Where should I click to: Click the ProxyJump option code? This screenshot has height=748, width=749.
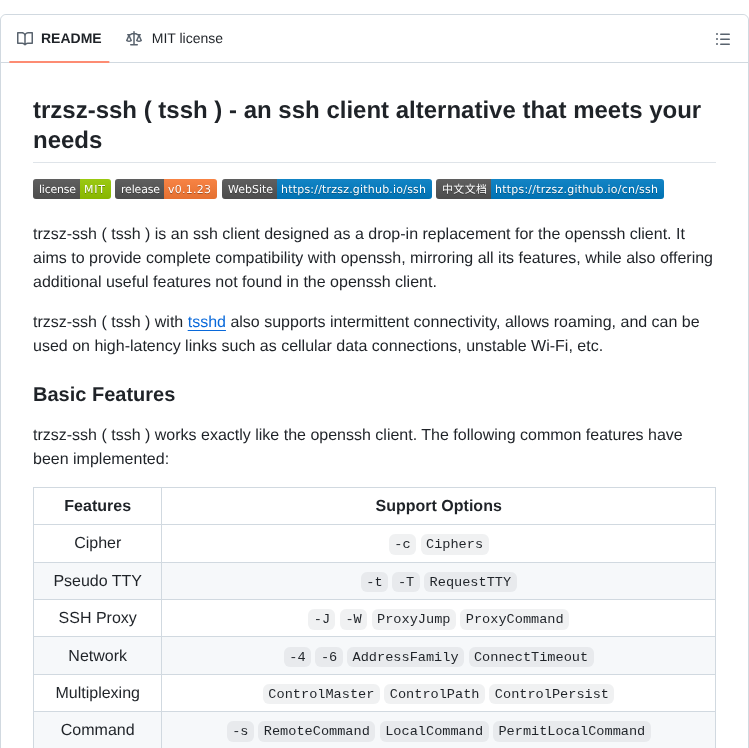pyautogui.click(x=413, y=619)
